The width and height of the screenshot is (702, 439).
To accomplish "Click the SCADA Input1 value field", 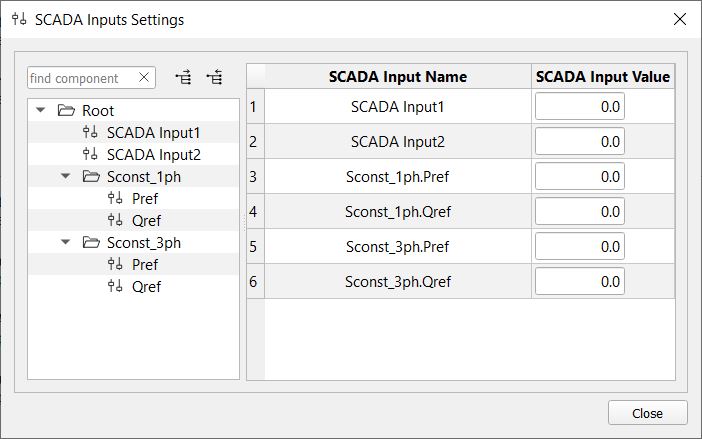I will click(x=579, y=107).
